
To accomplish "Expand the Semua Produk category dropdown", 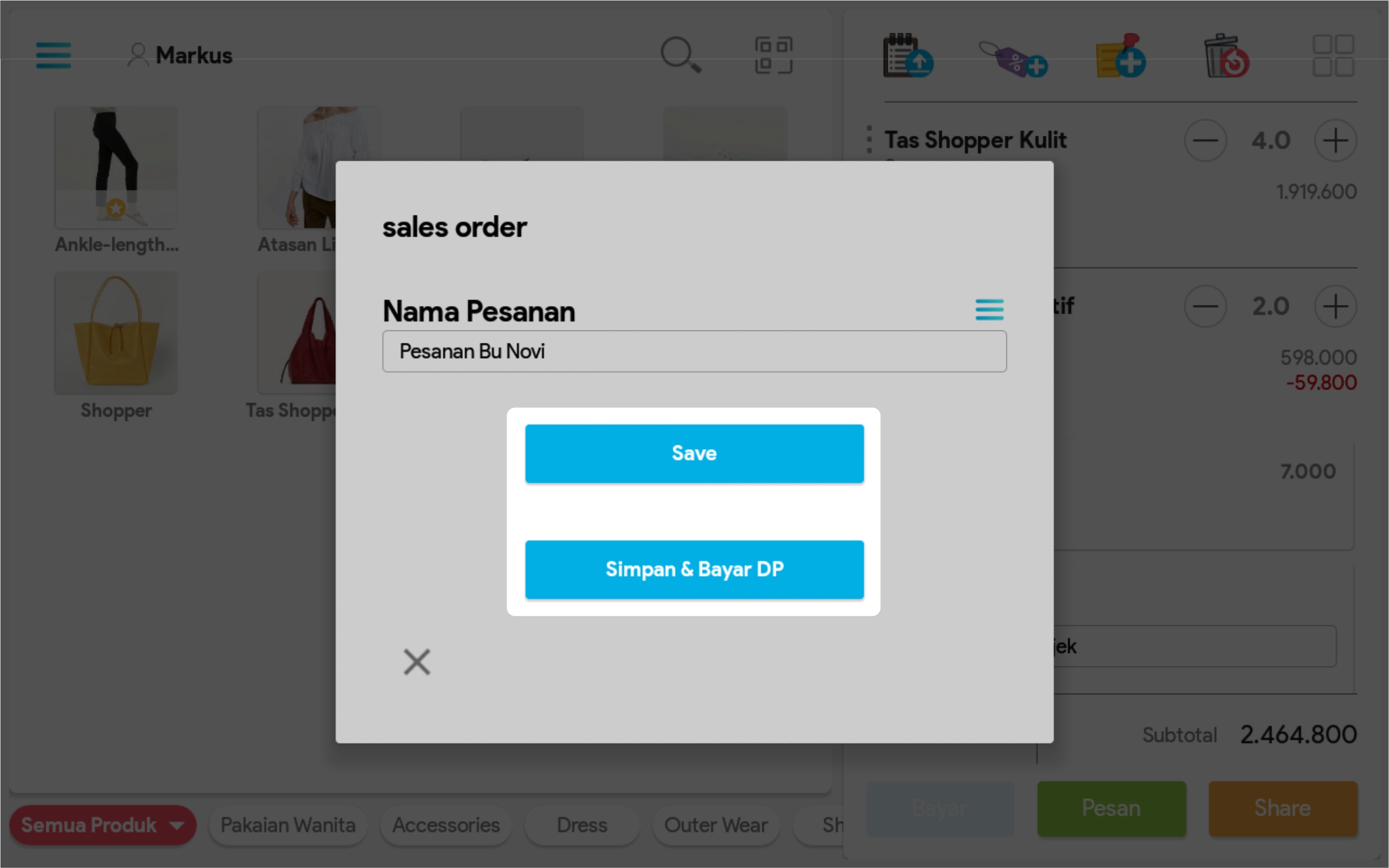I will [103, 825].
